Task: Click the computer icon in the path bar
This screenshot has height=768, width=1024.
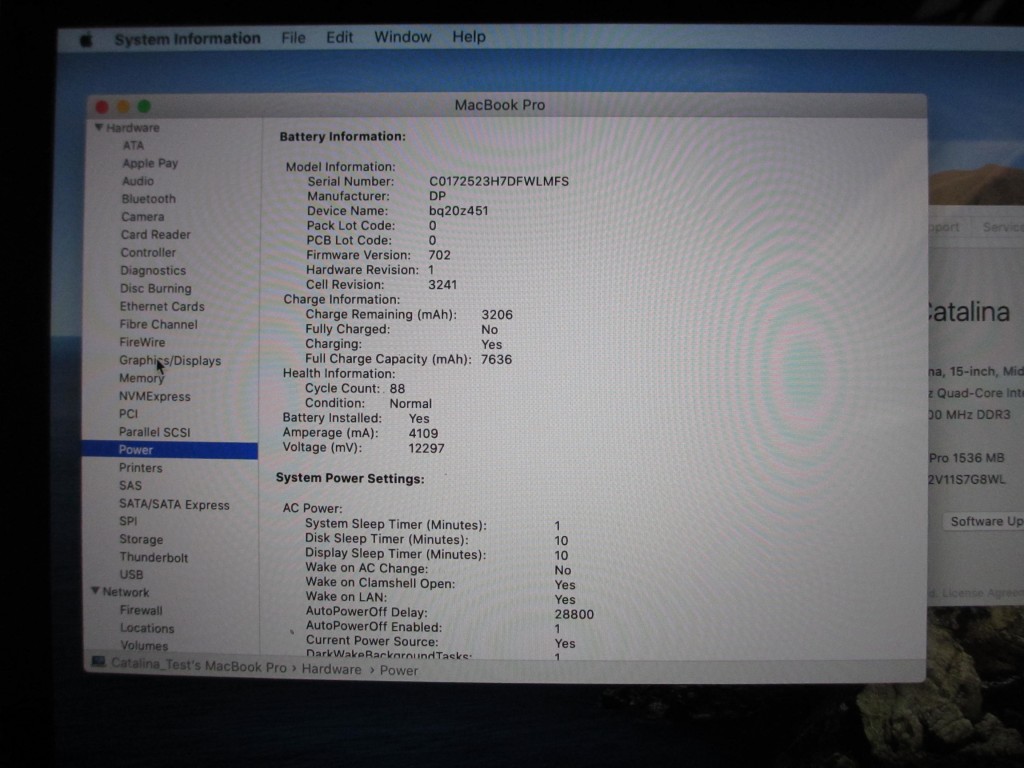Action: coord(98,662)
